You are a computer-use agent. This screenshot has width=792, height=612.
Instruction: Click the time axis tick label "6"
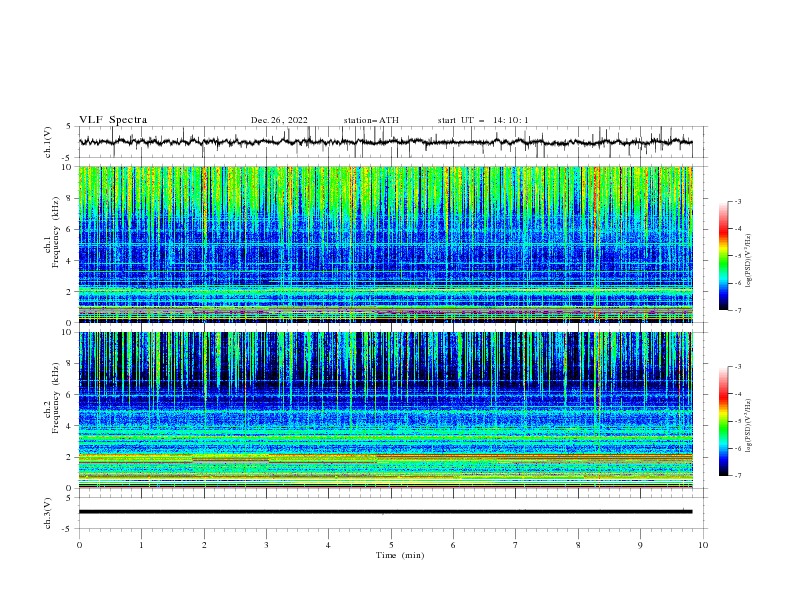click(x=453, y=545)
